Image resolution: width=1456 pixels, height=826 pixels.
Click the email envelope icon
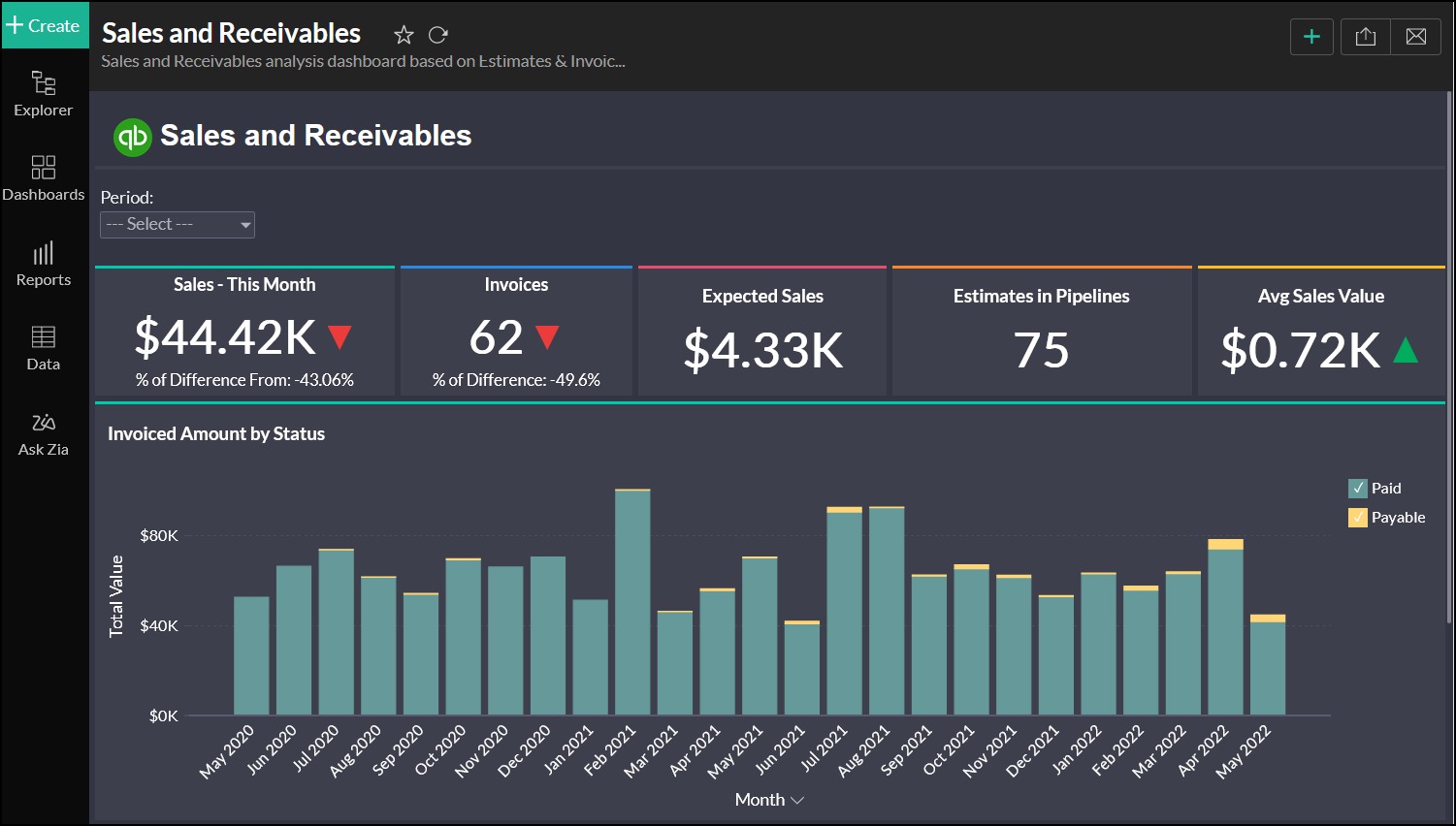[1416, 37]
